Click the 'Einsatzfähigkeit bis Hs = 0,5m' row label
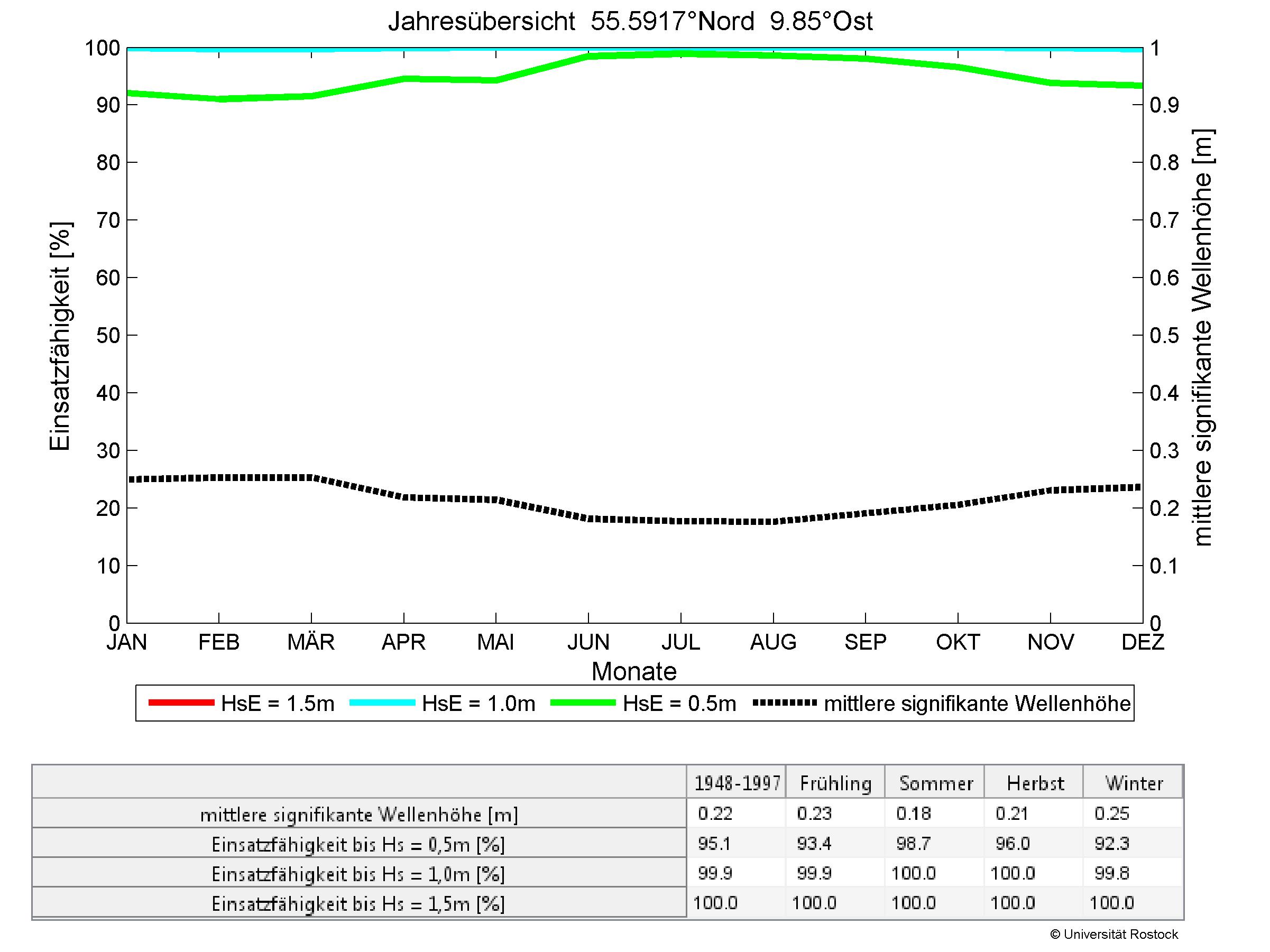Image resolution: width=1270 pixels, height=952 pixels. click(x=358, y=845)
